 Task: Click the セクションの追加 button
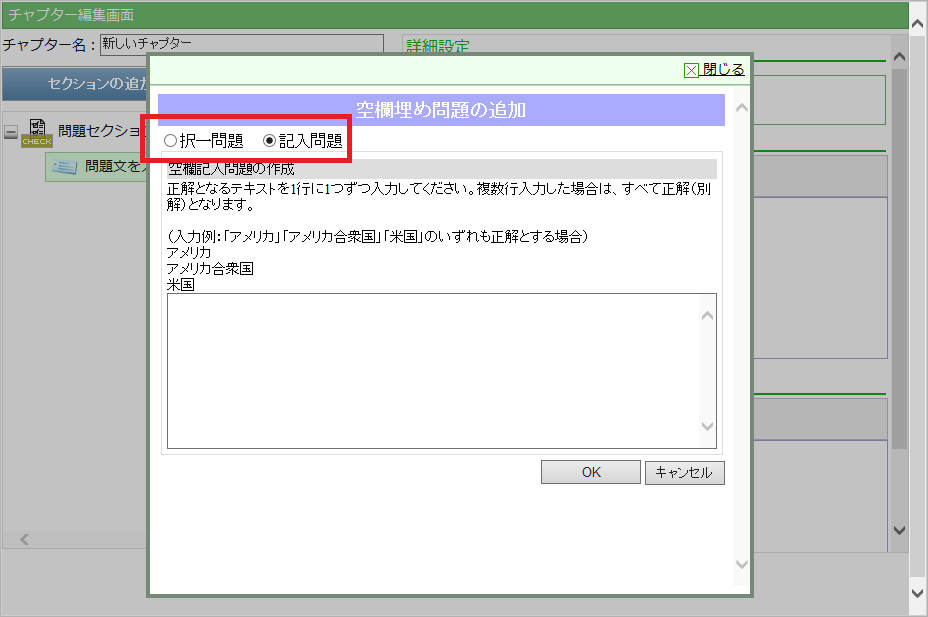click(75, 83)
